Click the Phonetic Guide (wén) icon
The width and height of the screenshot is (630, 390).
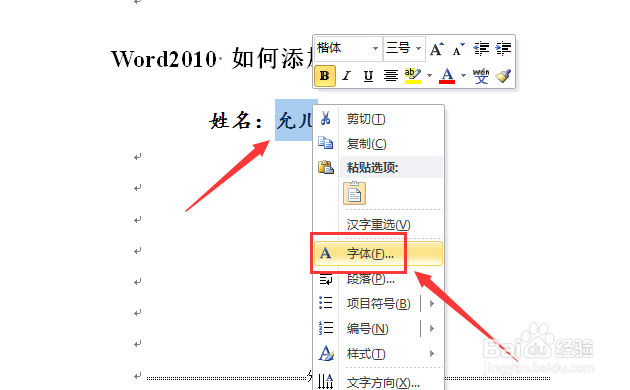pos(481,76)
